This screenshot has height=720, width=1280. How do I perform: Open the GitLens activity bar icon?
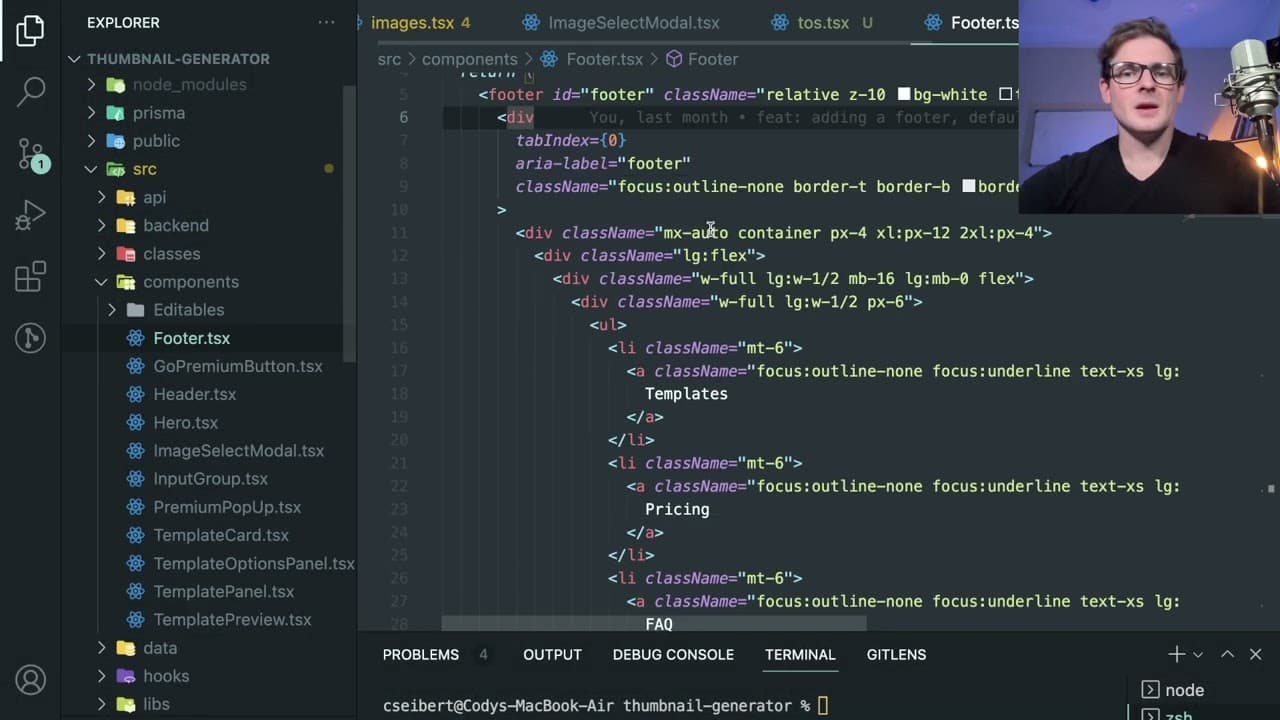pos(31,338)
